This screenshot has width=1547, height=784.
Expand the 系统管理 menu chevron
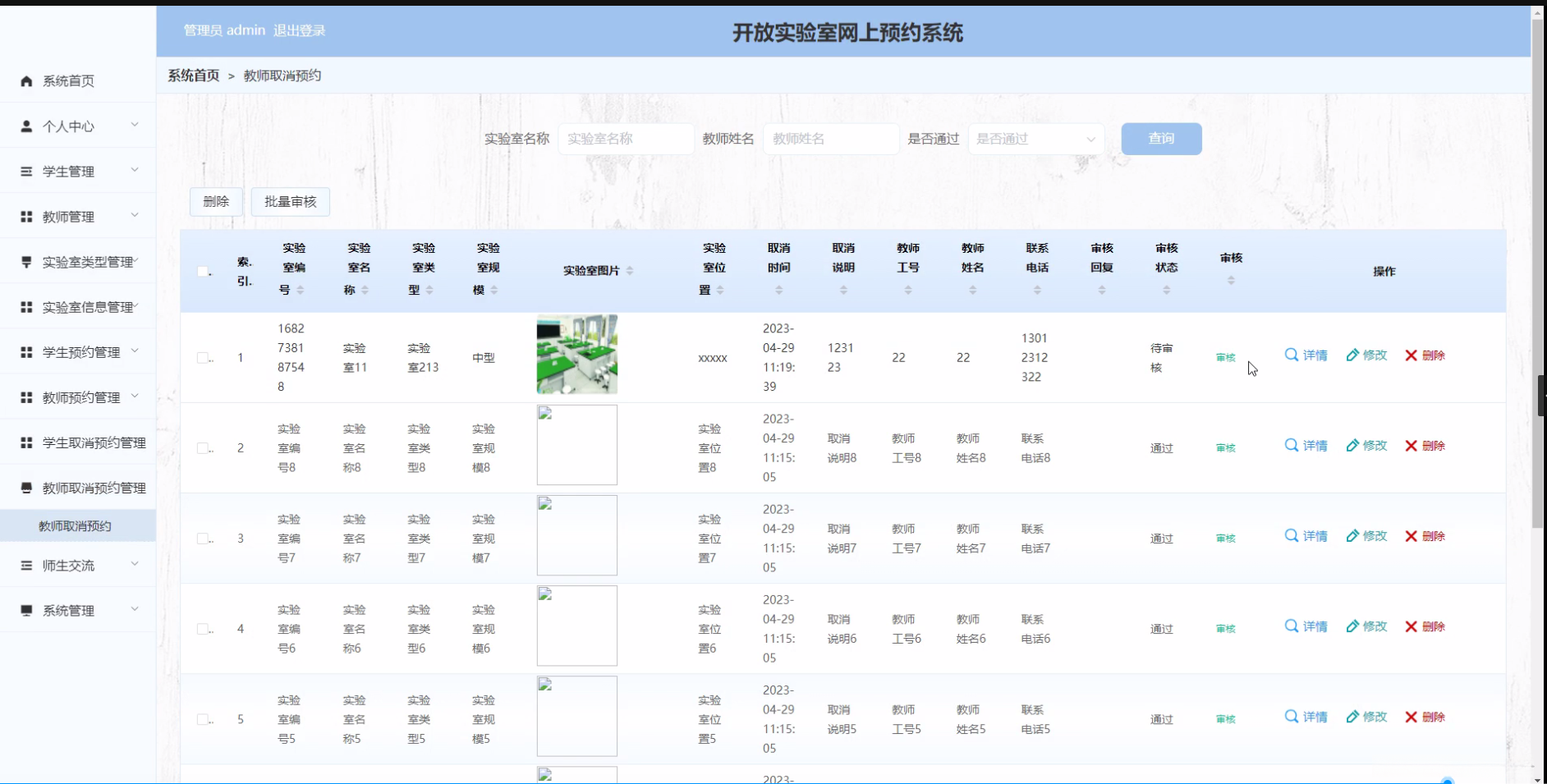click(x=135, y=609)
